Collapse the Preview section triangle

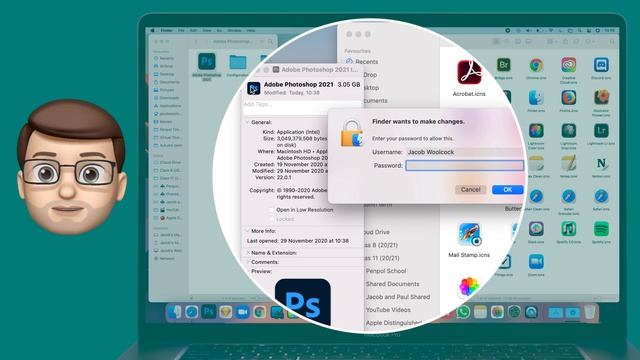[247, 271]
